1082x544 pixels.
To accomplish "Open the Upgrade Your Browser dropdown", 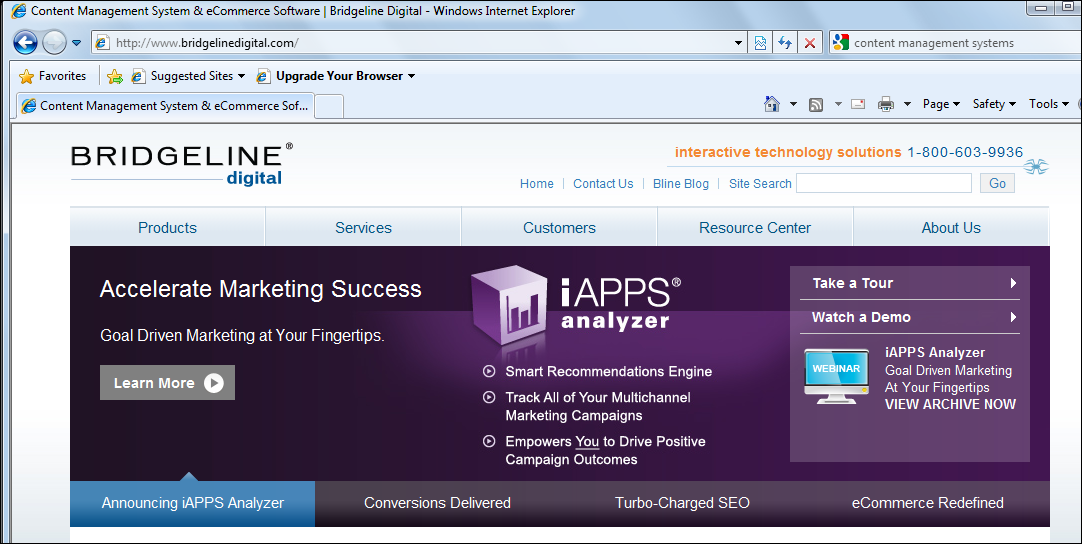I will point(336,76).
